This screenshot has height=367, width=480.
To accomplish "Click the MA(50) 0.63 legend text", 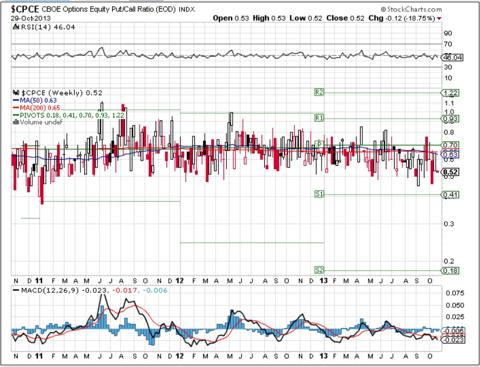I will point(38,100).
